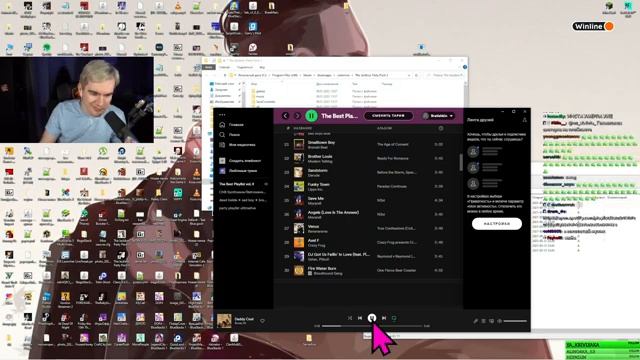The width and height of the screenshot is (640, 360).
Task: Click the blue help icon in File Explorer
Action: pos(464,67)
